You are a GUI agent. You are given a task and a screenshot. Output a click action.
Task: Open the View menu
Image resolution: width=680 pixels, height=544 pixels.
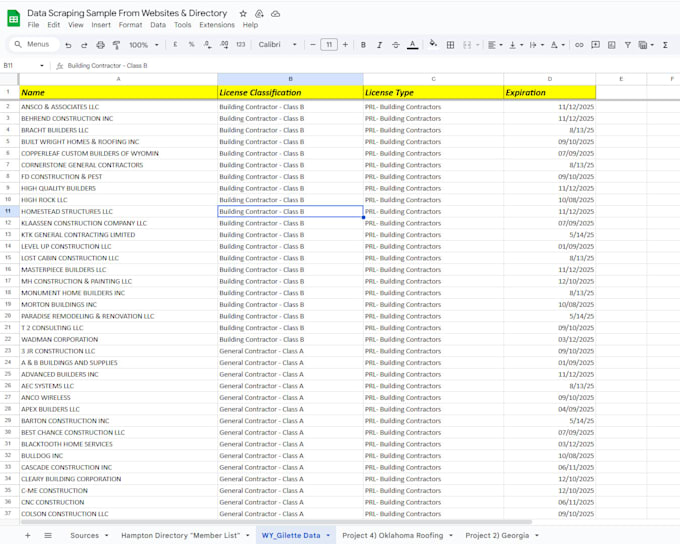click(75, 25)
